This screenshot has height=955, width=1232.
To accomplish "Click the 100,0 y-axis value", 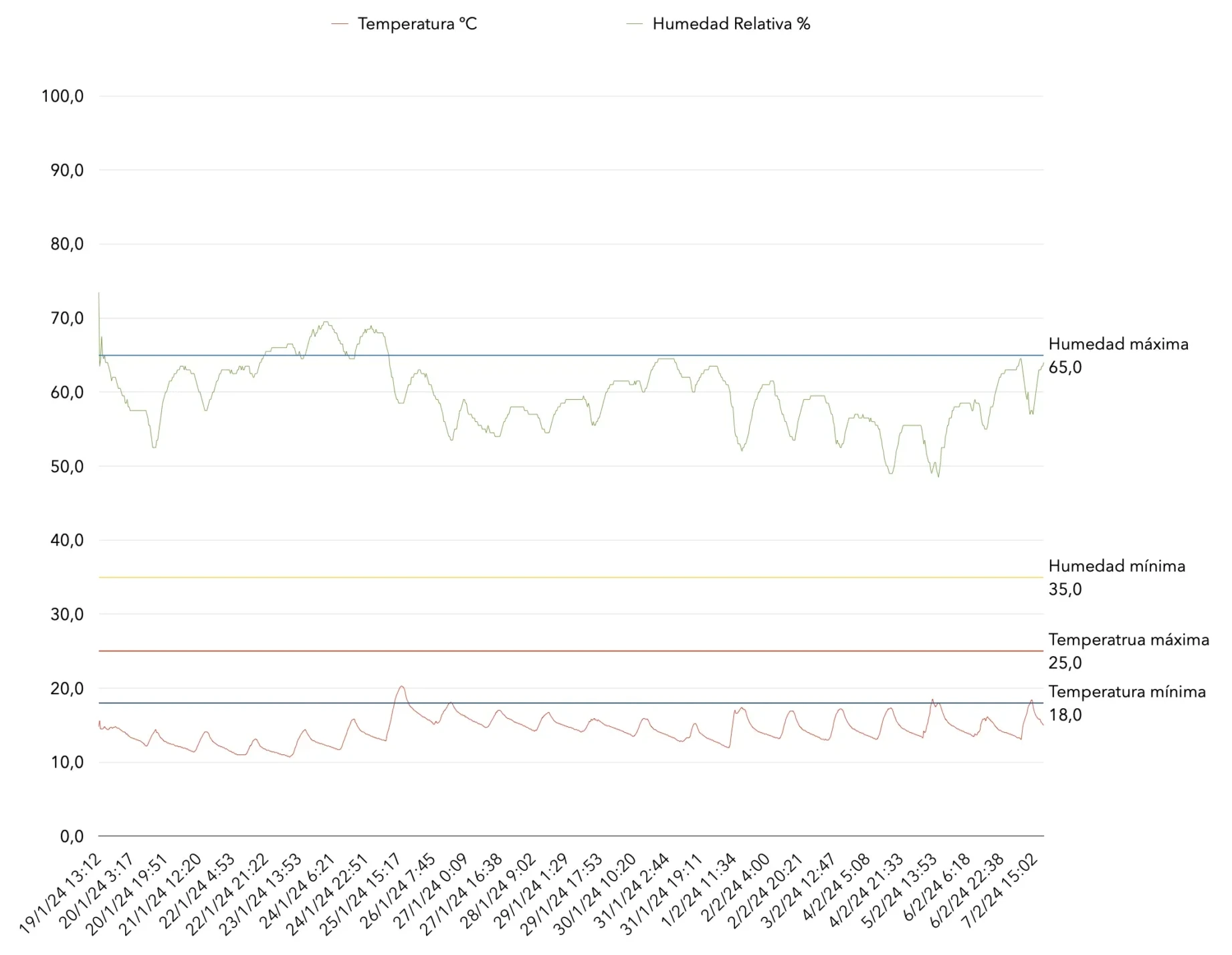I will pyautogui.click(x=62, y=96).
